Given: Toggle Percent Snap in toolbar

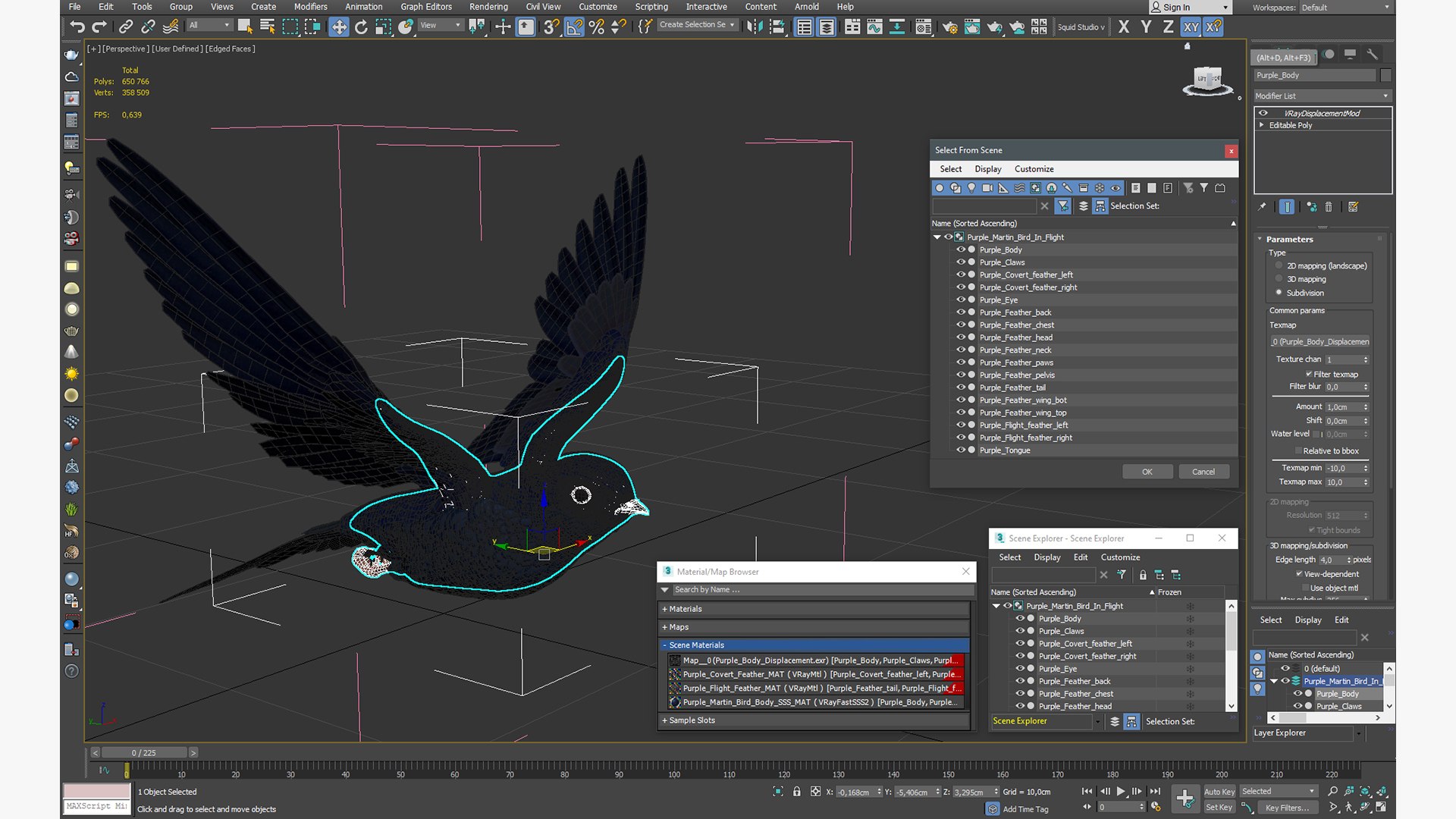Looking at the screenshot, I should [597, 27].
